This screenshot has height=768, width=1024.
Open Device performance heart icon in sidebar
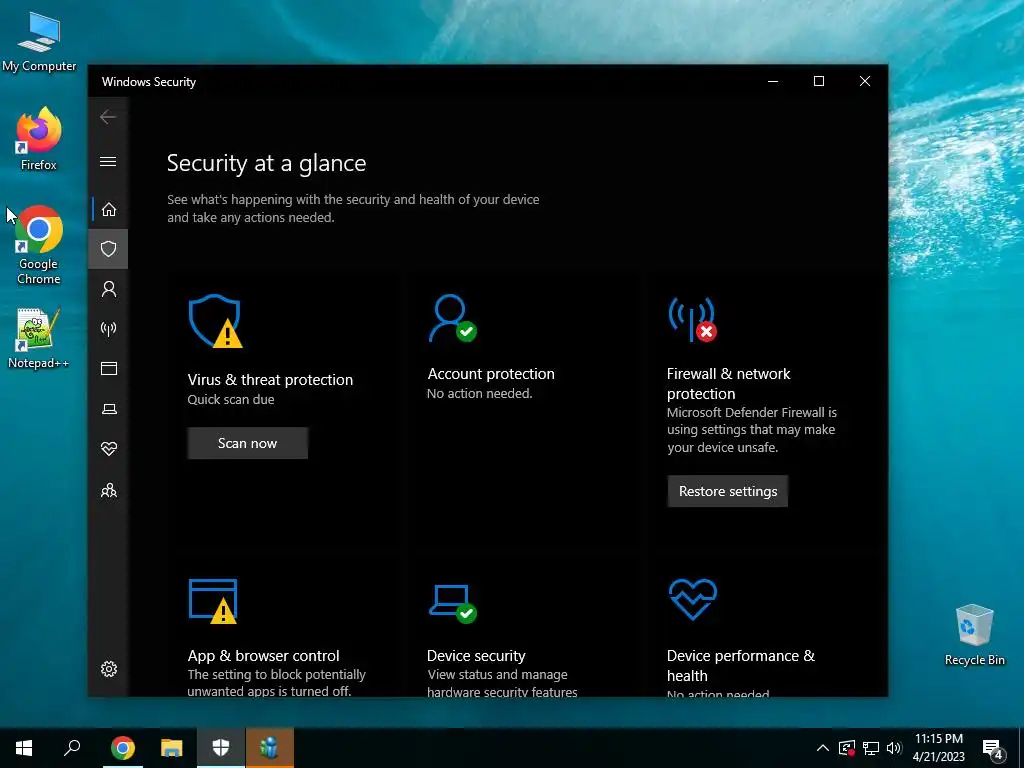click(108, 449)
